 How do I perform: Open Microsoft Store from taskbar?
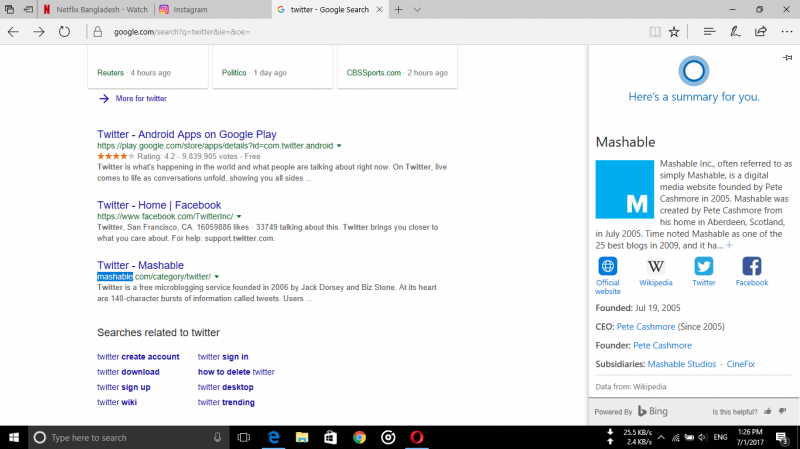tap(331, 437)
